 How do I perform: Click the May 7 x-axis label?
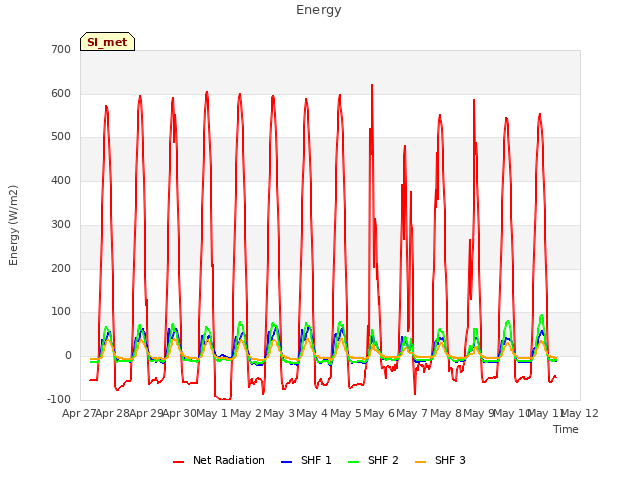pos(412,413)
